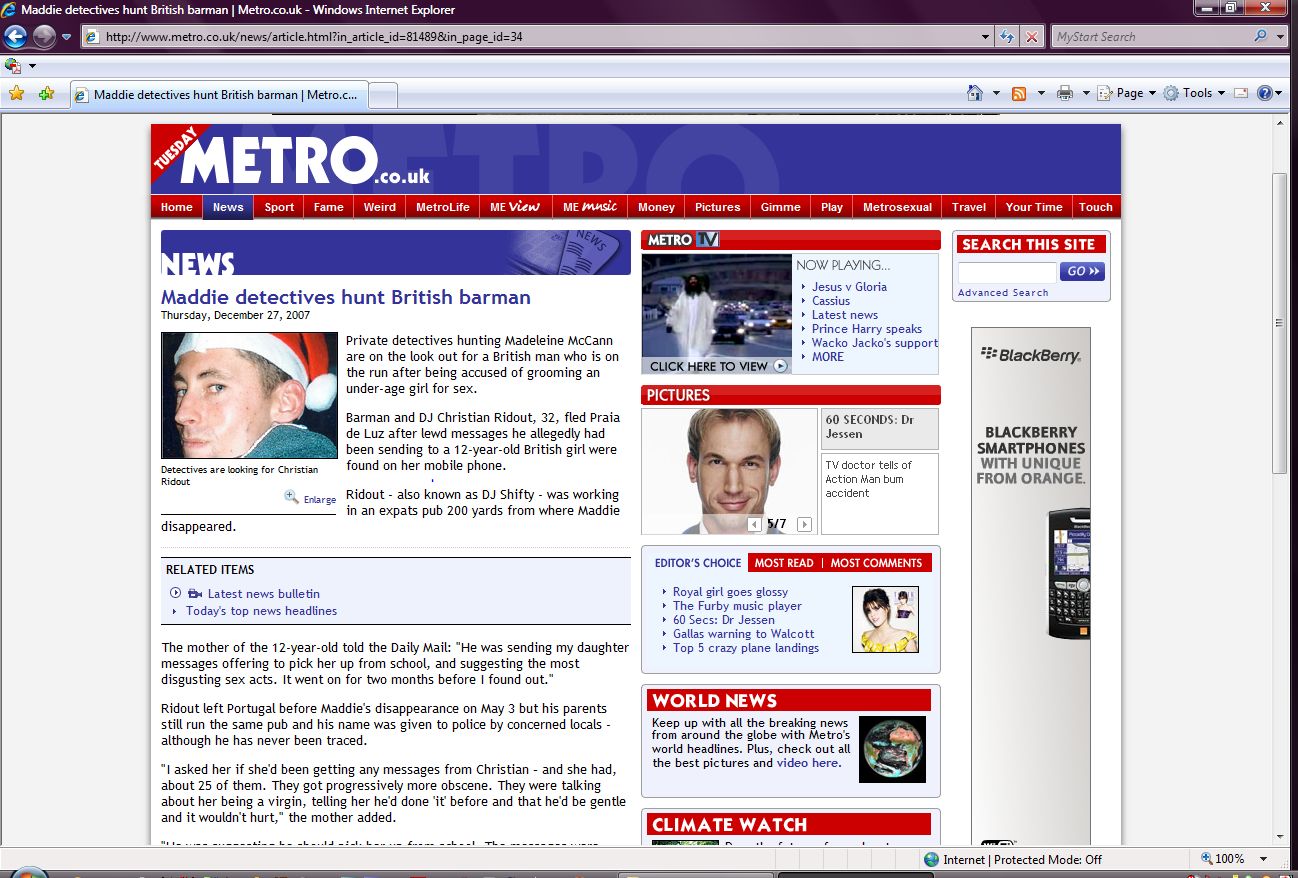Image resolution: width=1298 pixels, height=878 pixels.
Task: Click the Add to Favorites icon
Action: (46, 94)
